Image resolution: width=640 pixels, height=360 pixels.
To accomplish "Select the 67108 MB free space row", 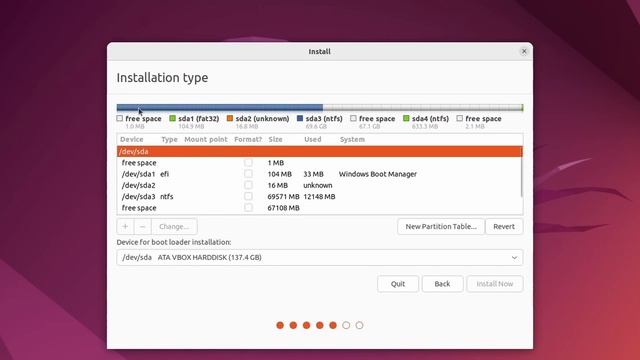I will point(320,208).
